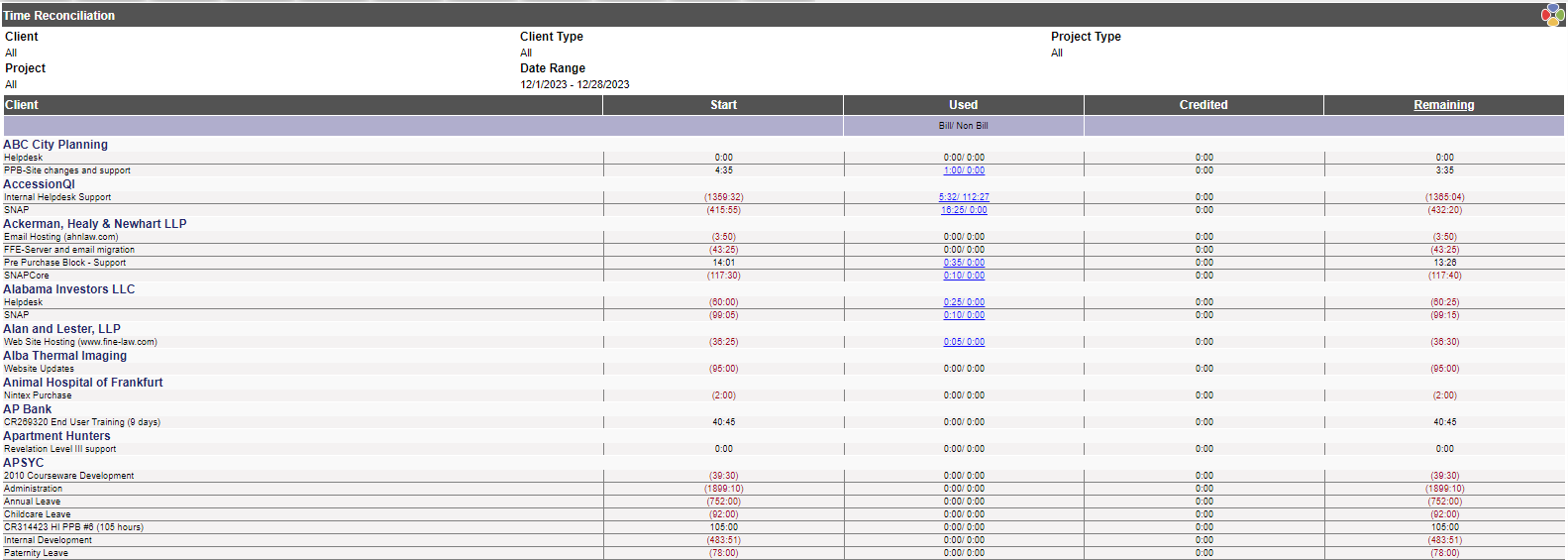Select the Paternity Leave project row
This screenshot has height=560, width=1568.
click(784, 553)
